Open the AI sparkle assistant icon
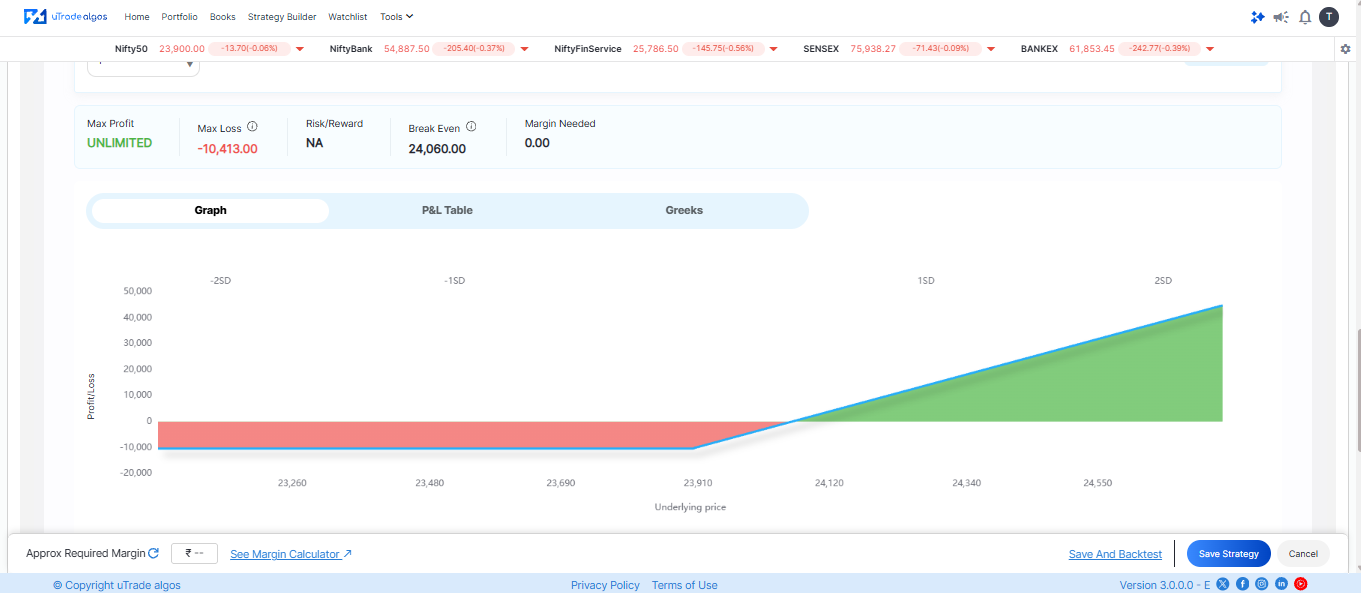This screenshot has height=593, width=1361. click(1258, 17)
